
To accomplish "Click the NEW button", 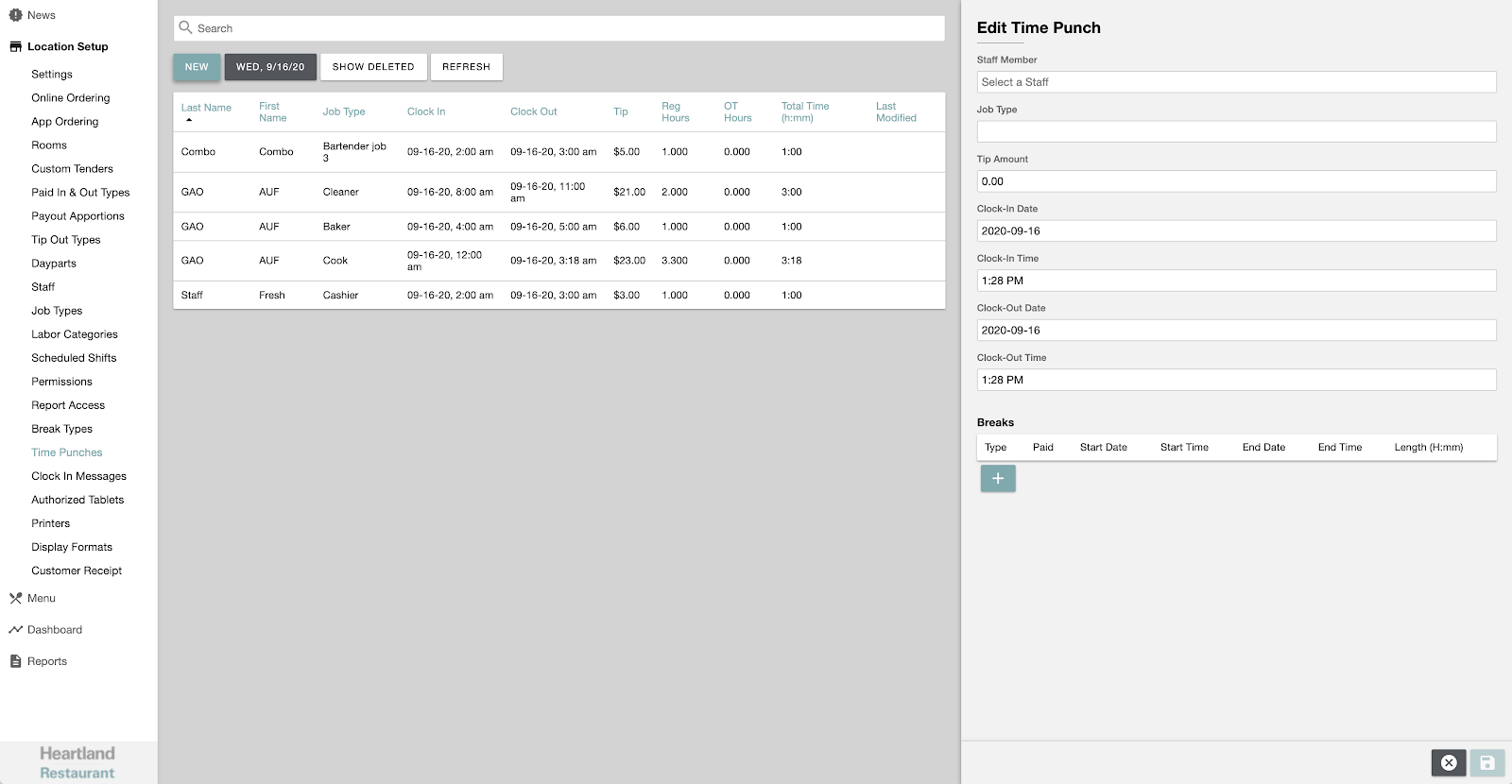I will pos(197,67).
